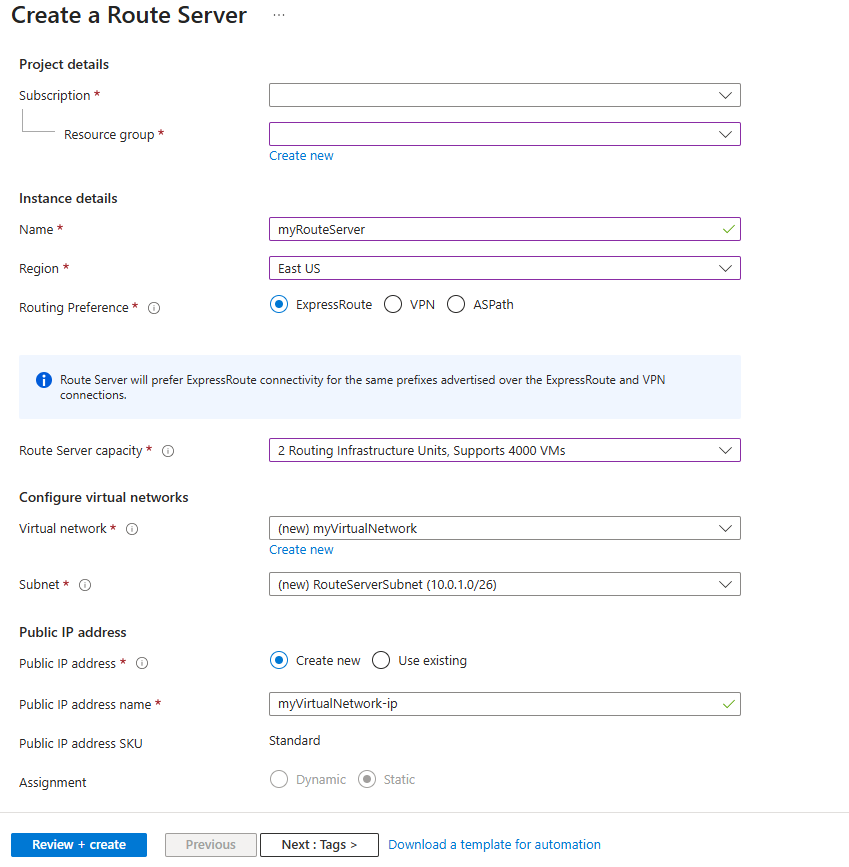This screenshot has width=849, height=867.
Task: Open the ellipsis menu beside the title
Action: click(x=279, y=15)
